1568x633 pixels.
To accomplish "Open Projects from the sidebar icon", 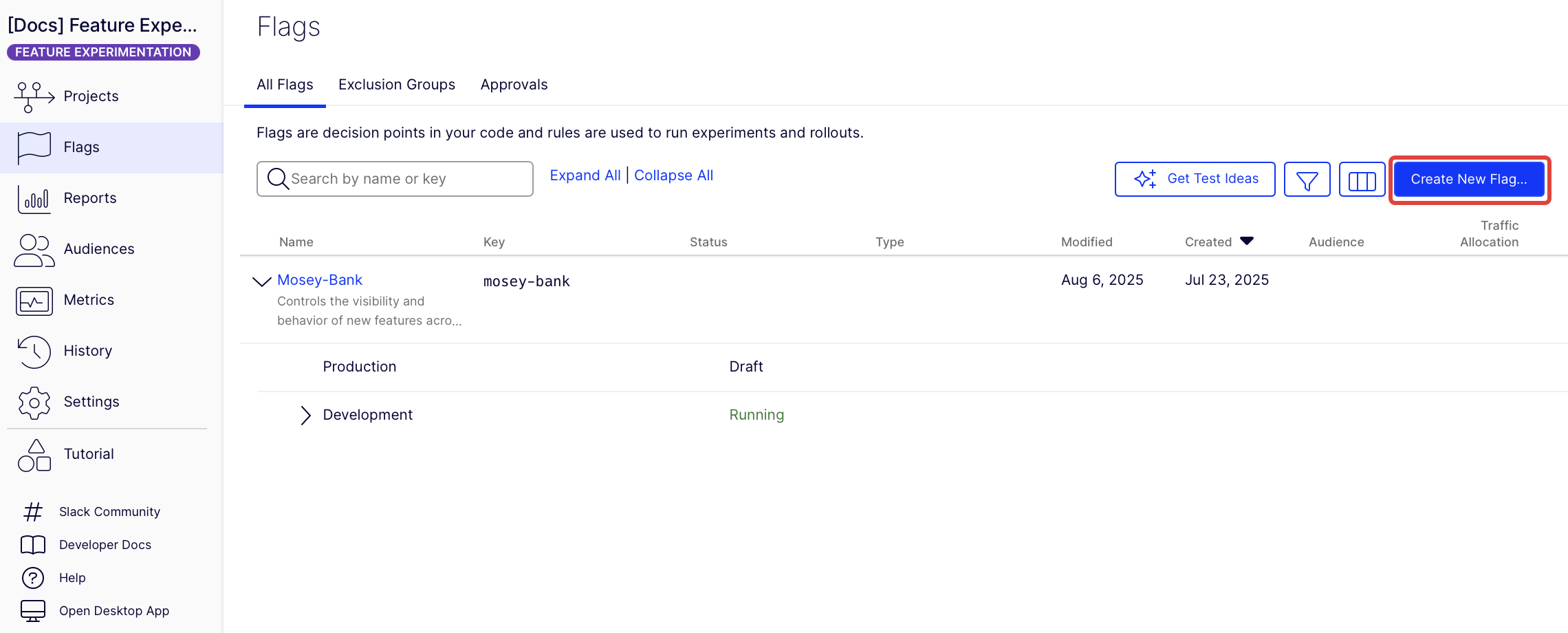I will (33, 96).
